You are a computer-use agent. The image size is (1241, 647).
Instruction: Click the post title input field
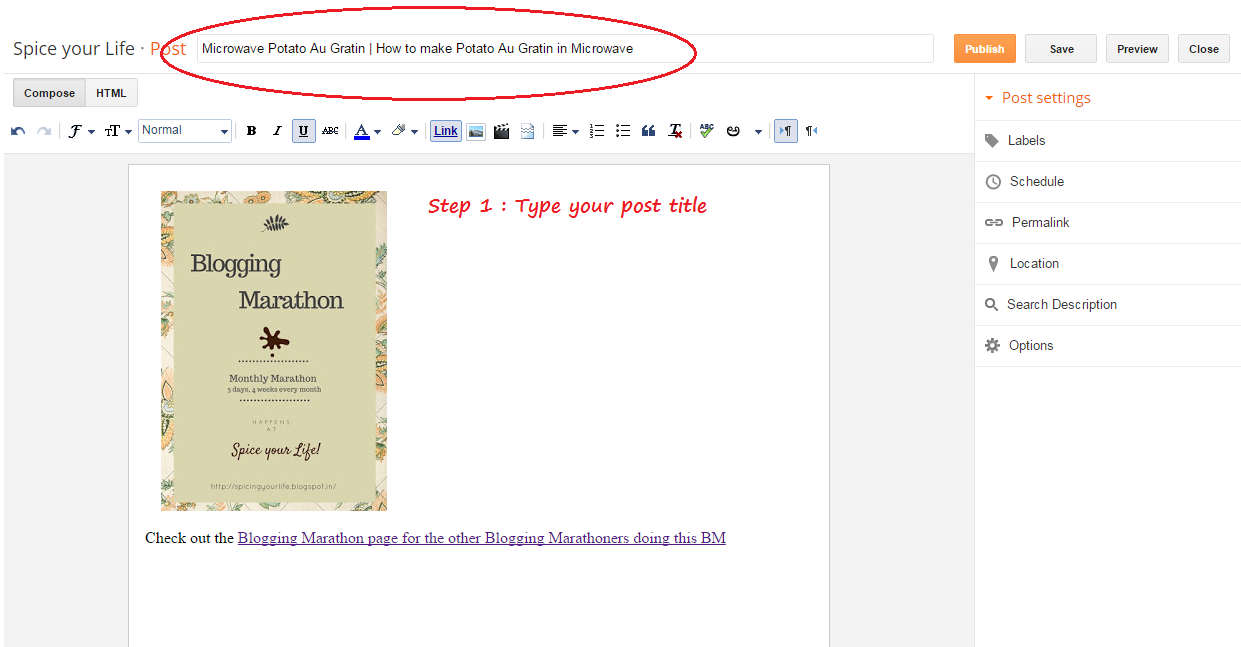point(560,47)
